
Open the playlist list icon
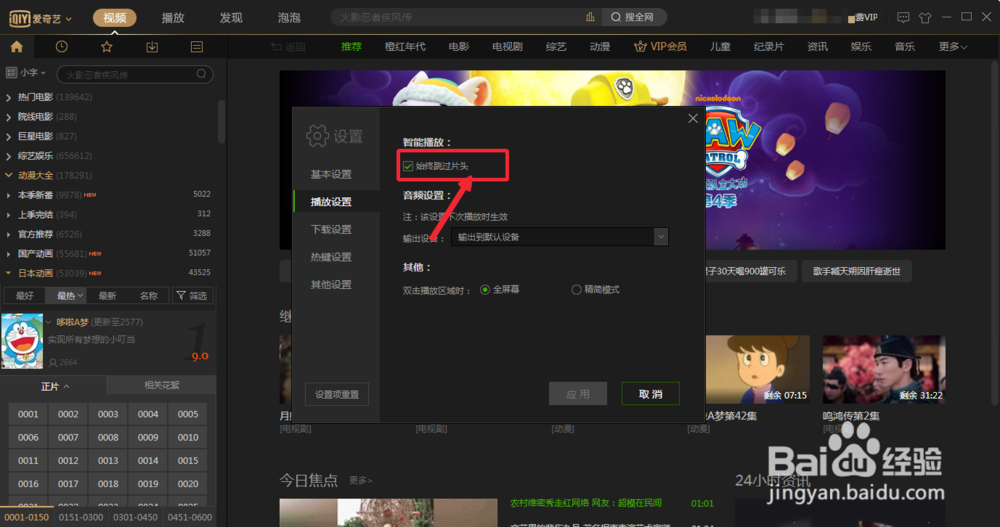tap(196, 47)
